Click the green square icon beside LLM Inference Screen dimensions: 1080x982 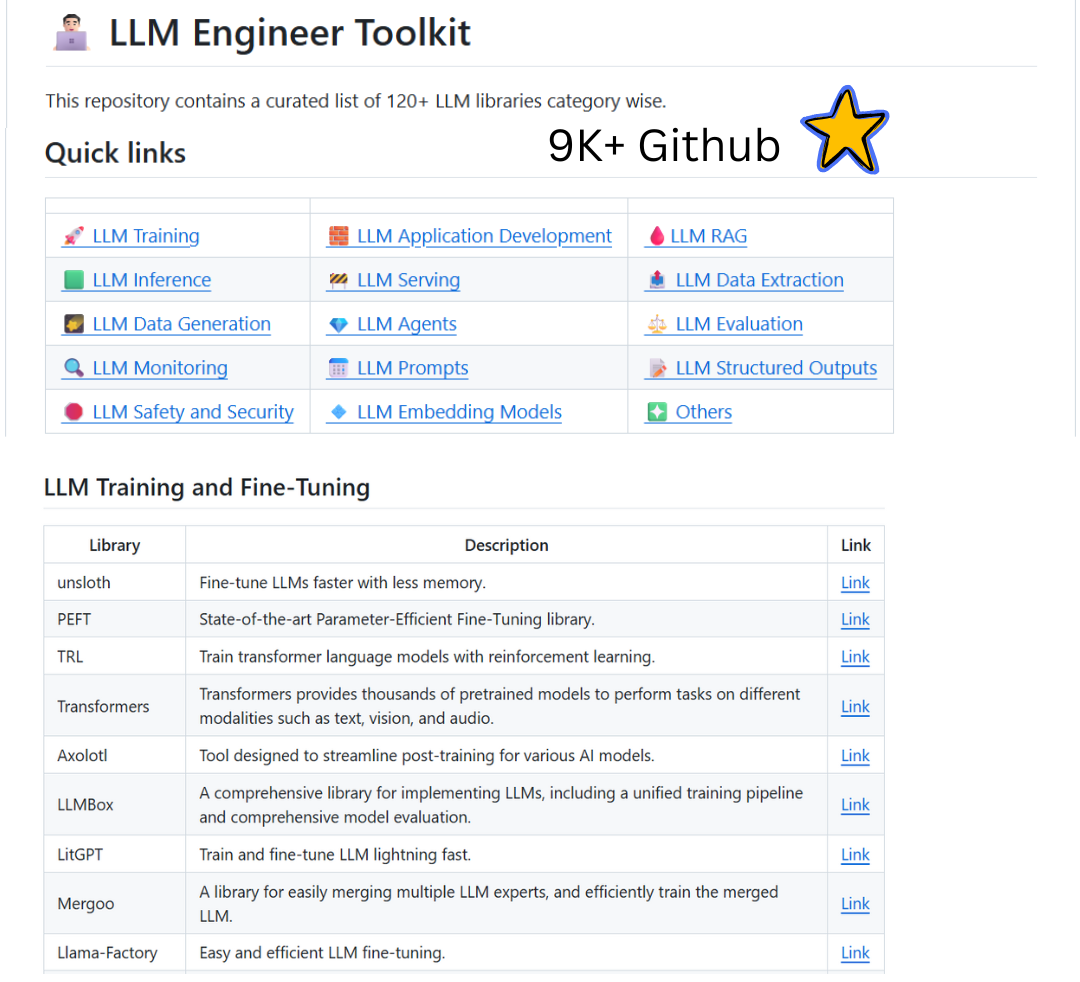click(74, 280)
